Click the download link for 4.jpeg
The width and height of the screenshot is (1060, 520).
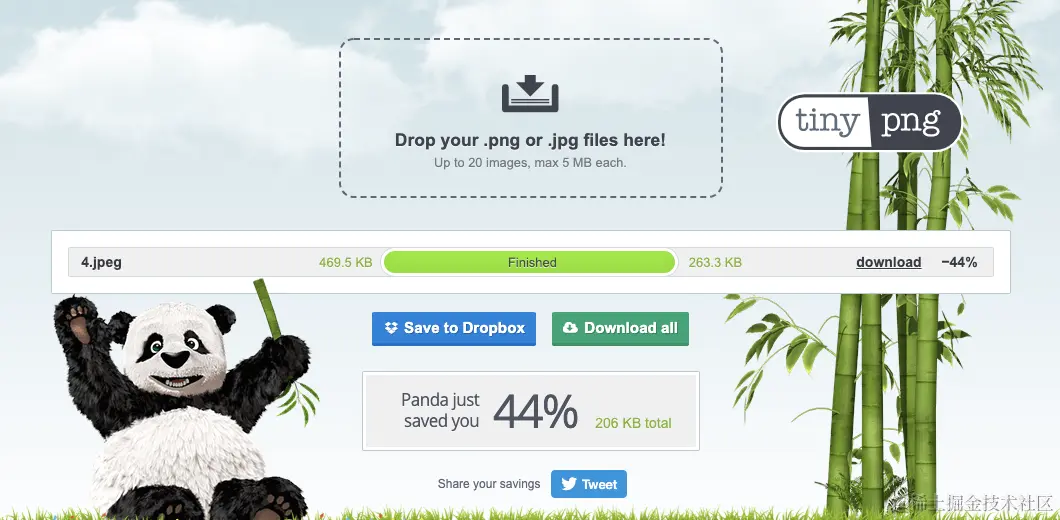click(888, 262)
